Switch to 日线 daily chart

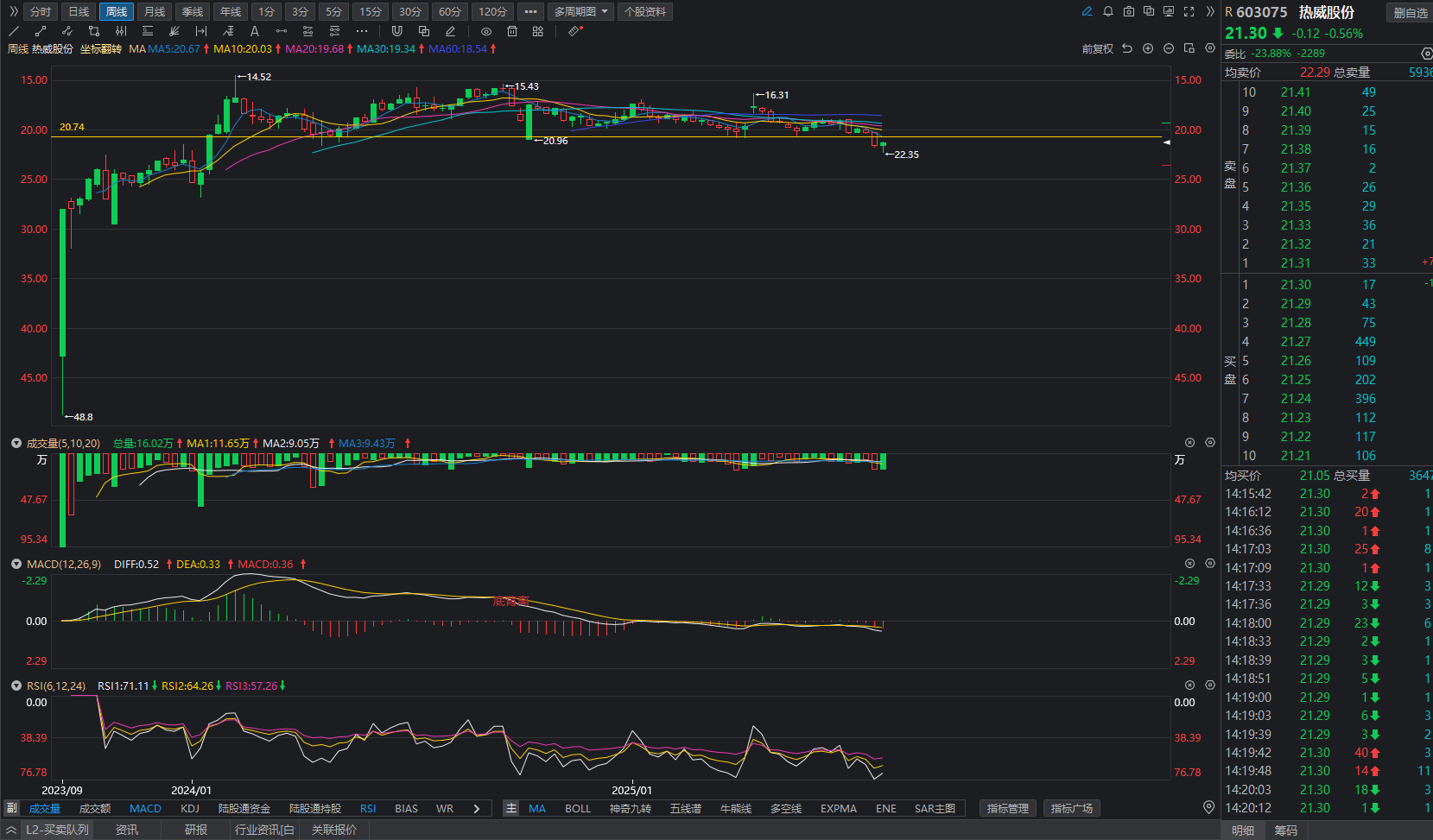pyautogui.click(x=79, y=11)
